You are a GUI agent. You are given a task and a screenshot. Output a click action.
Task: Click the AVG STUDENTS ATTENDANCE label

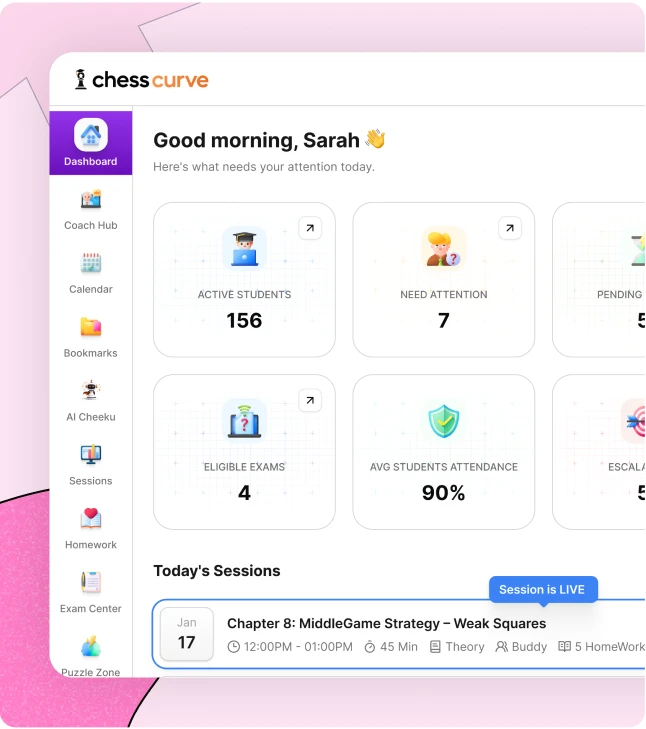(x=444, y=467)
